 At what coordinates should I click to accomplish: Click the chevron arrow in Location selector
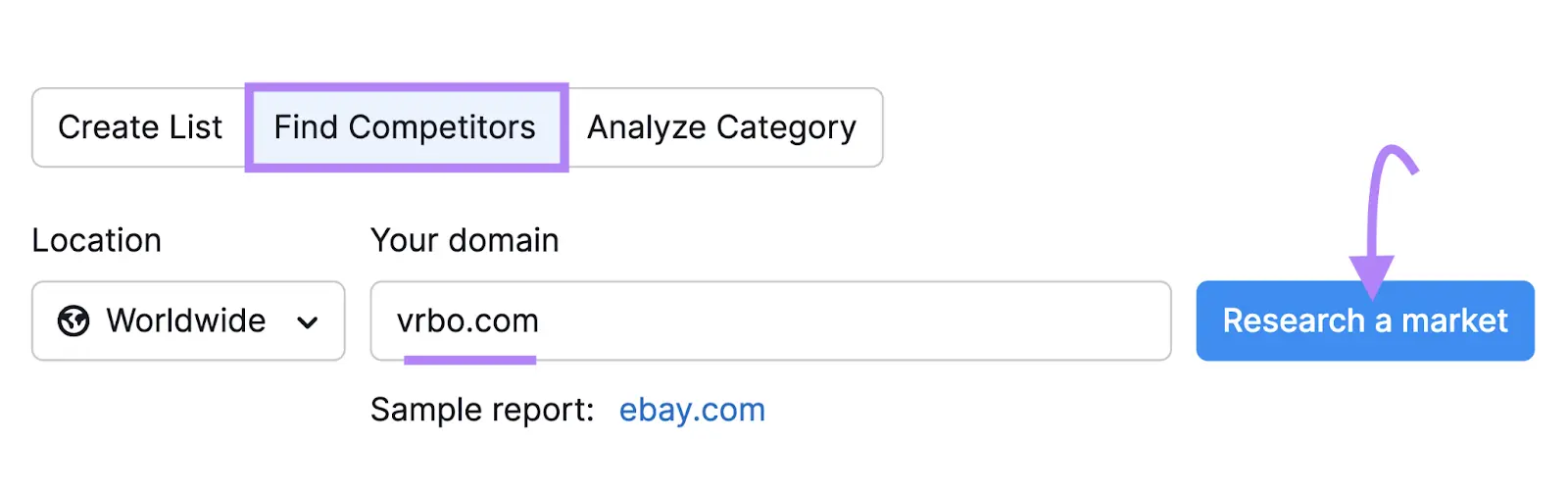click(x=308, y=322)
